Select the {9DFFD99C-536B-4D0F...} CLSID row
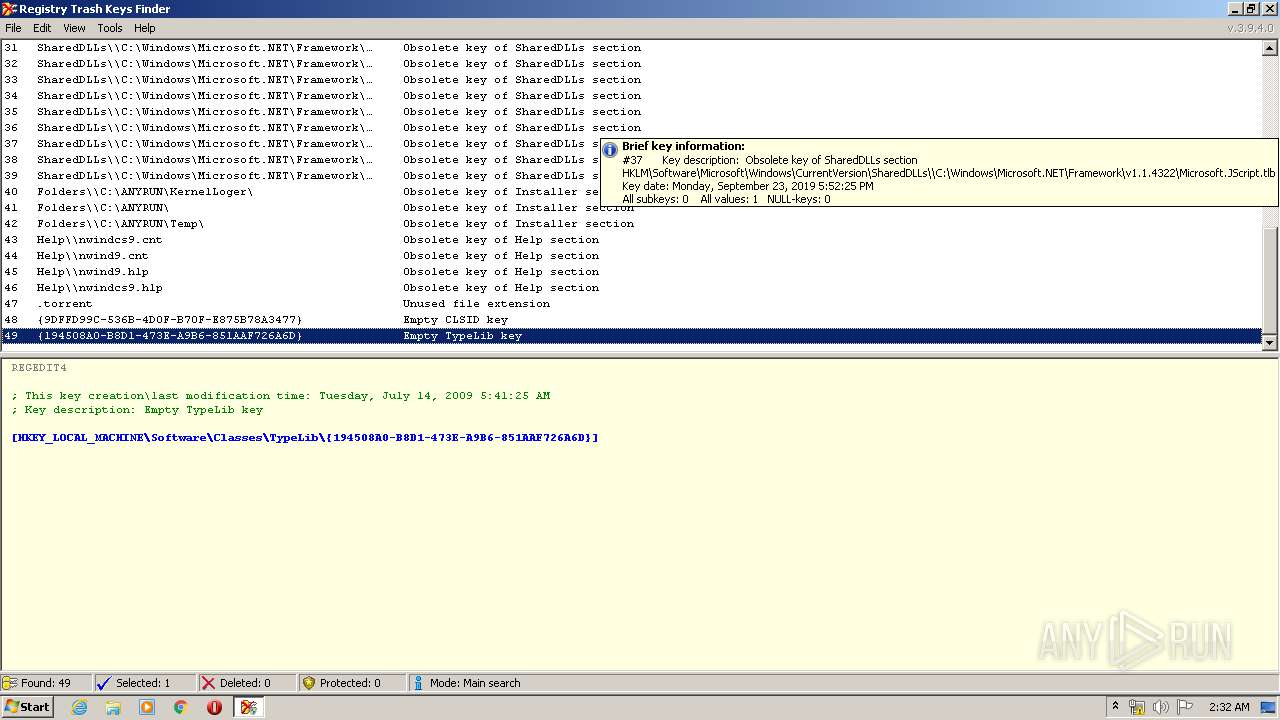Viewport: 1280px width, 720px height. coord(632,320)
